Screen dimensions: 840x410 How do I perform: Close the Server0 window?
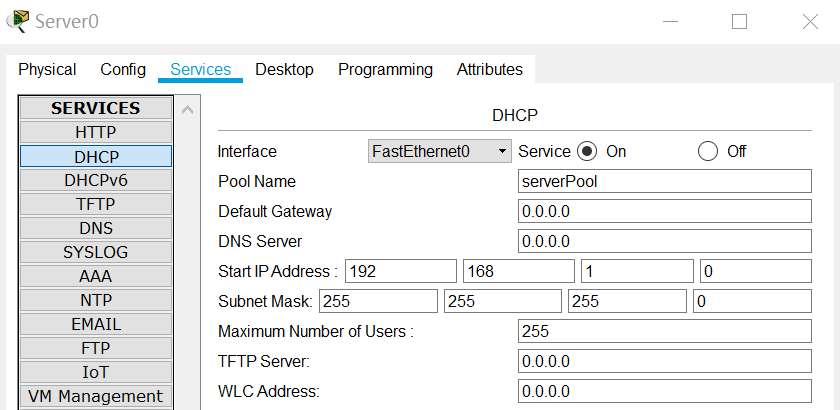[810, 21]
